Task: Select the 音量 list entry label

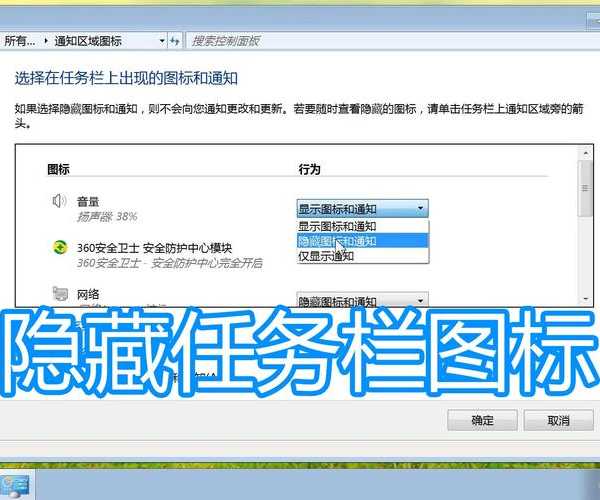Action: (89, 201)
